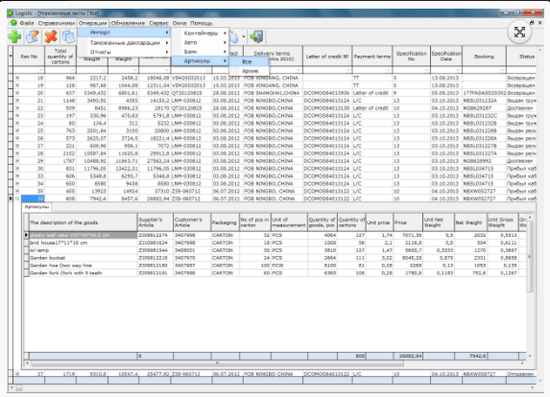Click the Net Weight total 7942,6 footer cell
Viewport: 550px width, 397px height.
(x=470, y=356)
